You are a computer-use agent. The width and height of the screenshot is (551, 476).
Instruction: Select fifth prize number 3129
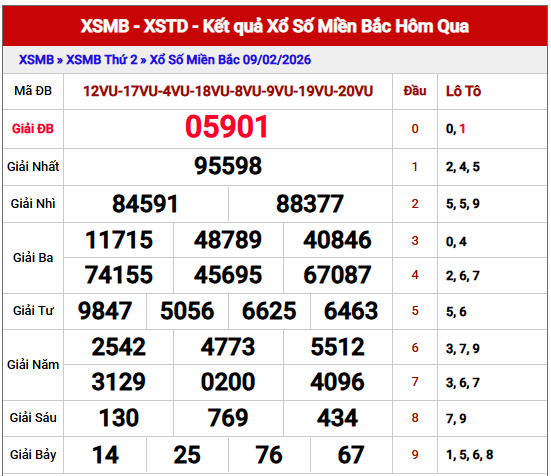coord(119,382)
